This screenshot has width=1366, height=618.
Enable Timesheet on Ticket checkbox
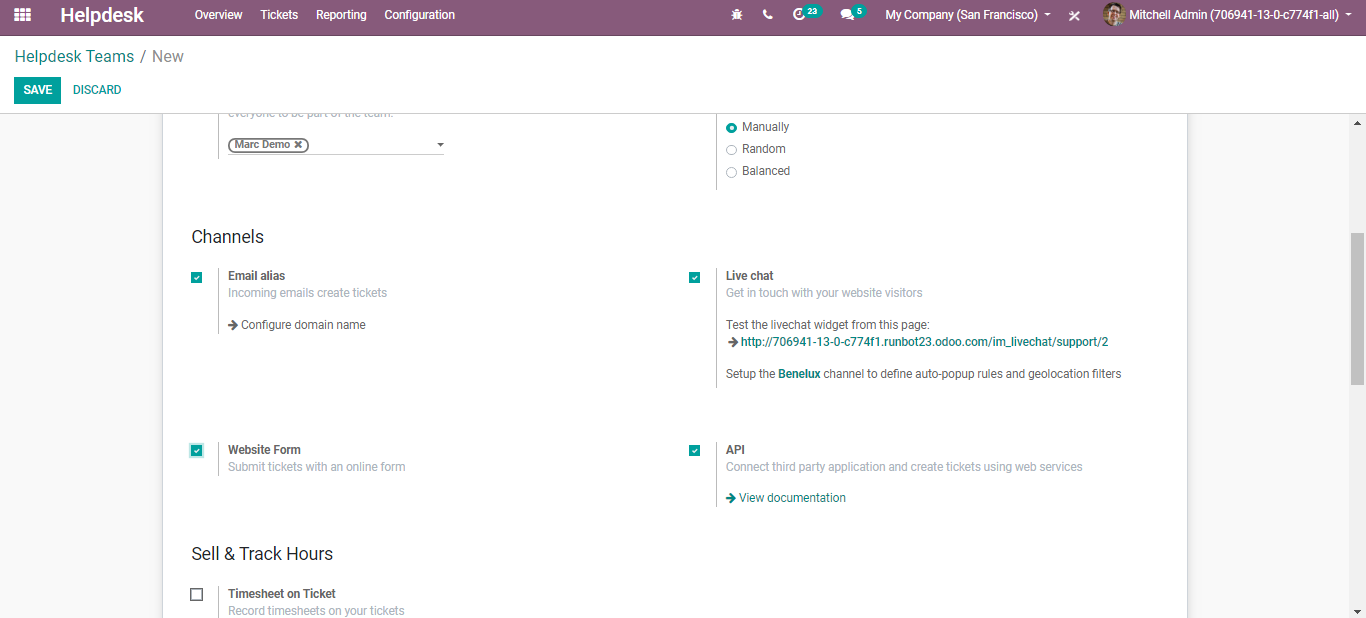click(197, 595)
